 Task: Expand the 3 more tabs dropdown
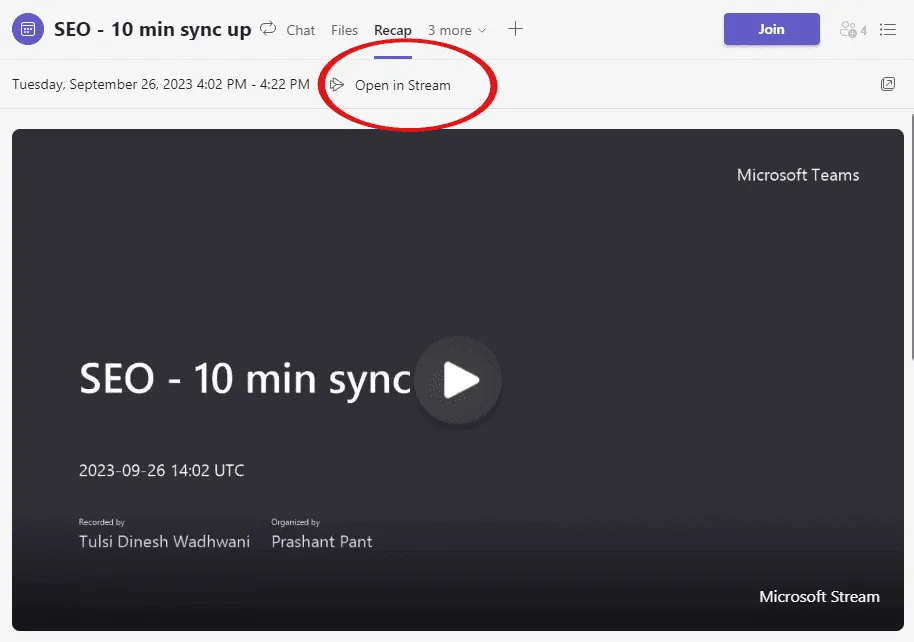coord(457,30)
